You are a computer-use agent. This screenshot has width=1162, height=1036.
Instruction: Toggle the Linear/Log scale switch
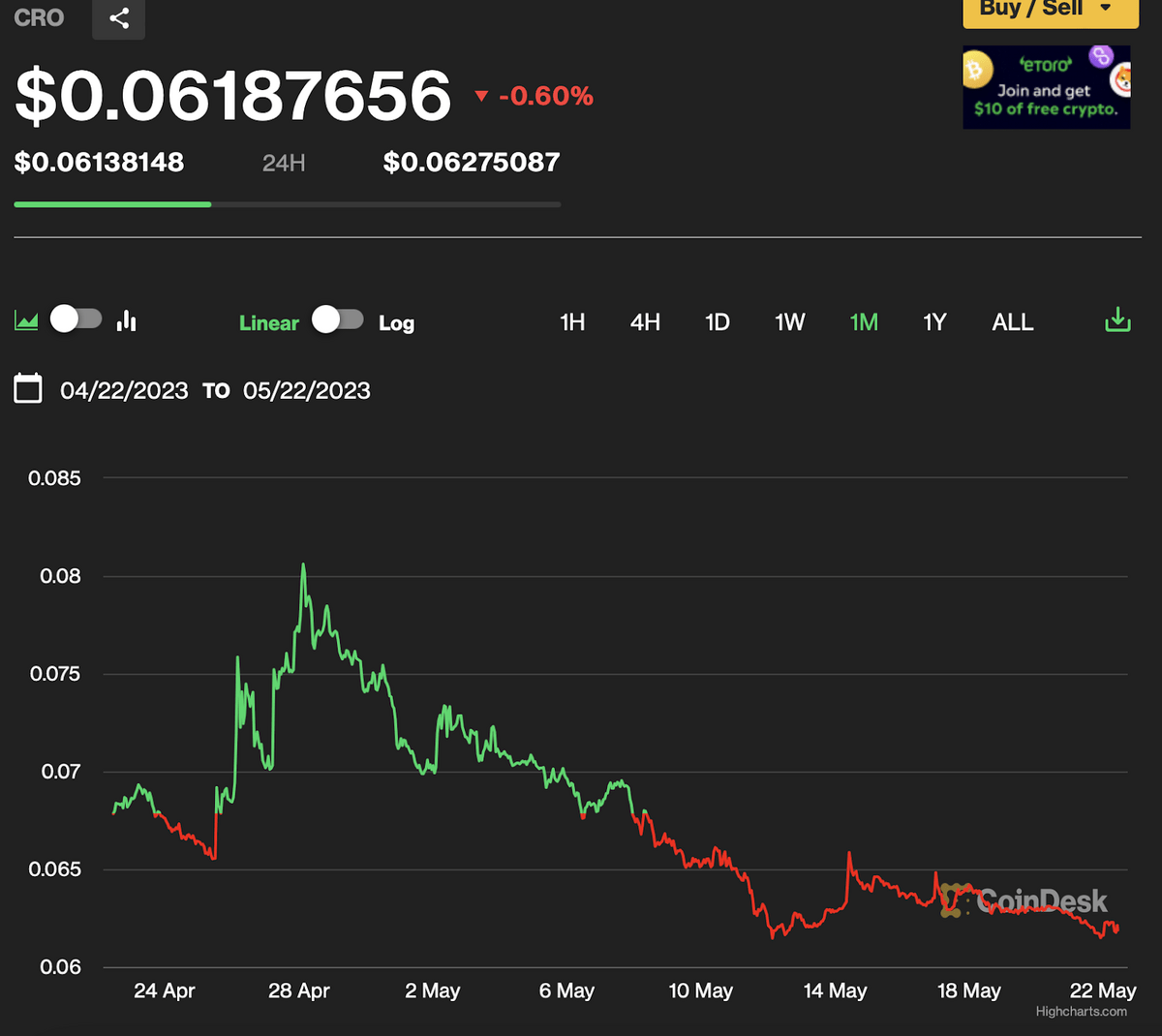(338, 320)
